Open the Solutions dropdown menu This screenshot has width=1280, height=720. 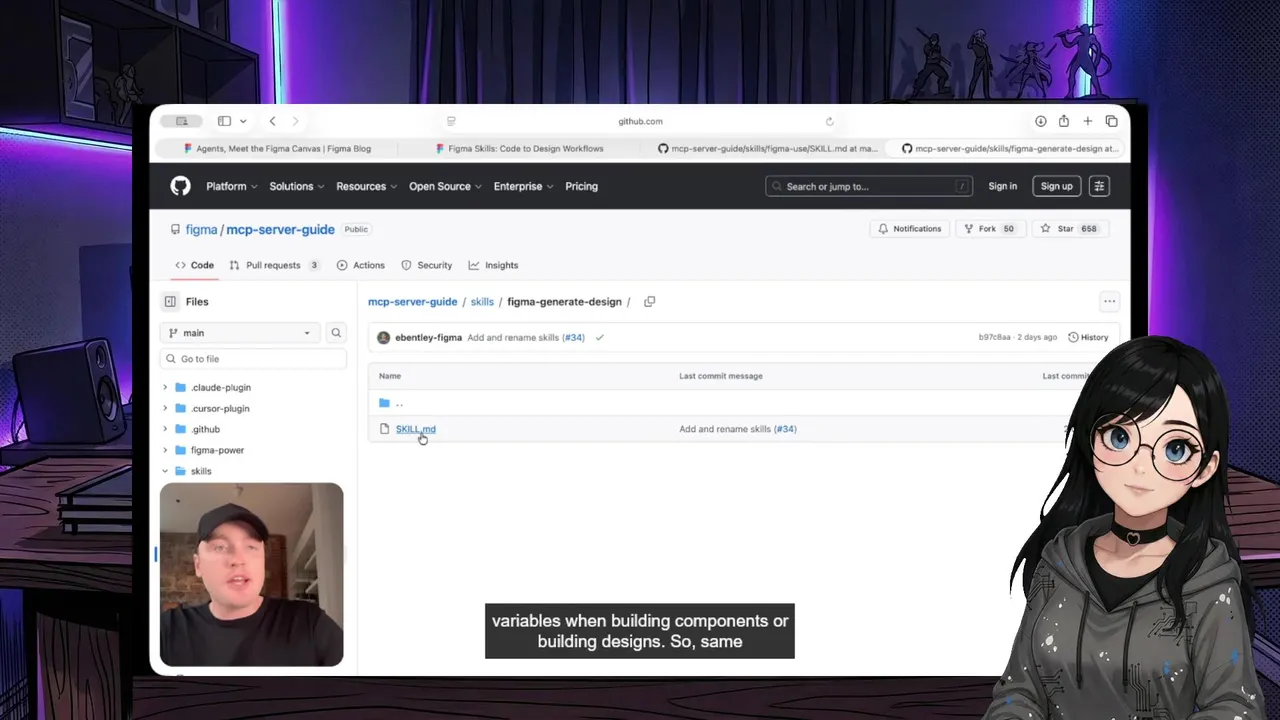click(x=297, y=186)
